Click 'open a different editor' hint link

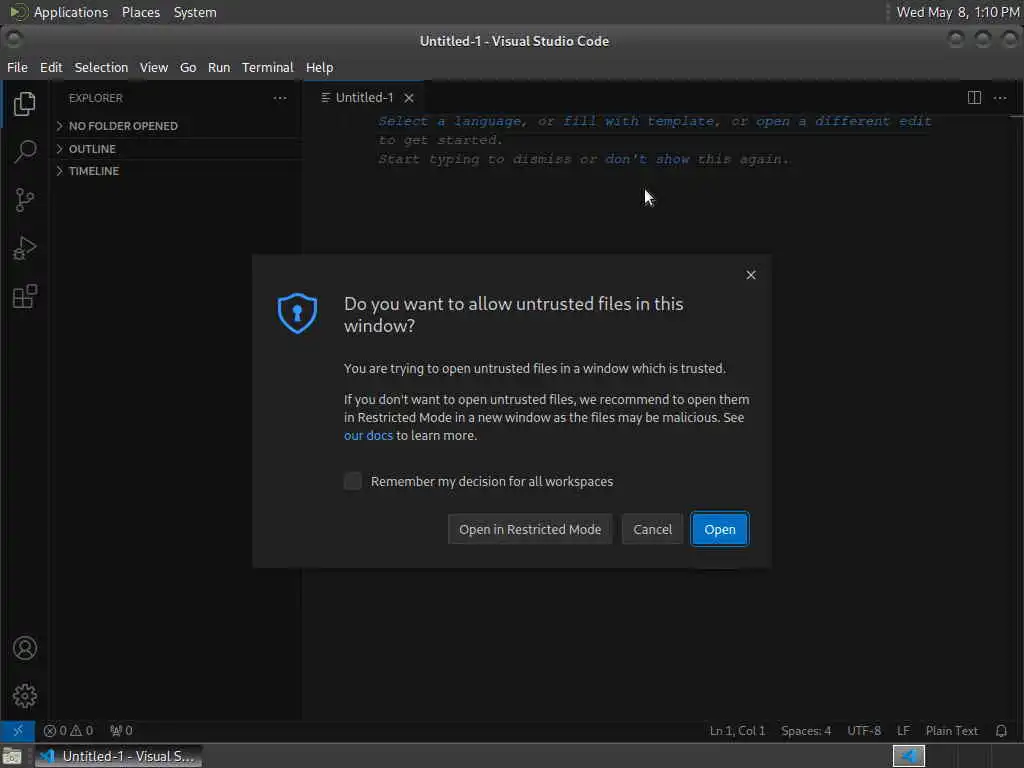click(844, 121)
